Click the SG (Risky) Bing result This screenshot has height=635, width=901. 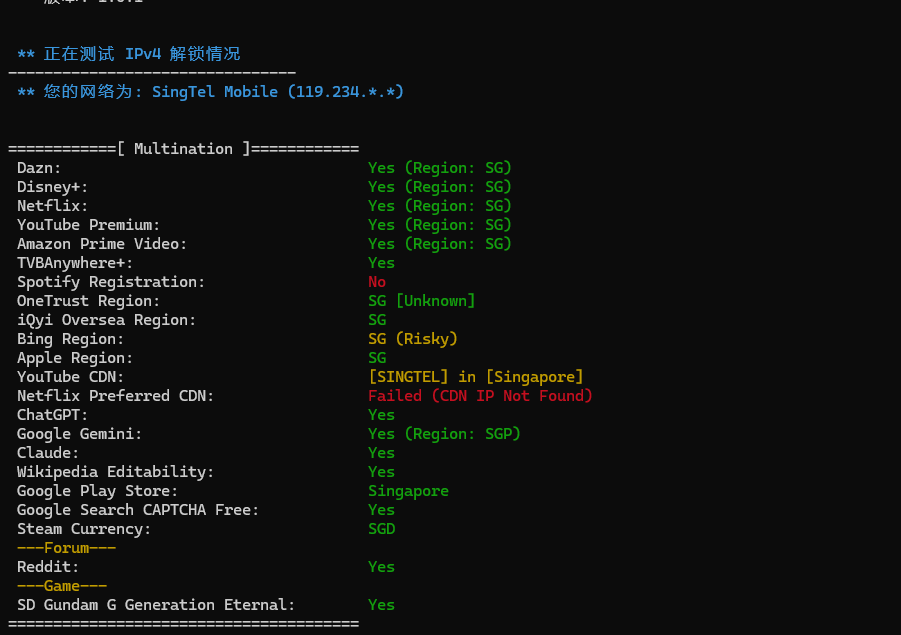pos(412,339)
